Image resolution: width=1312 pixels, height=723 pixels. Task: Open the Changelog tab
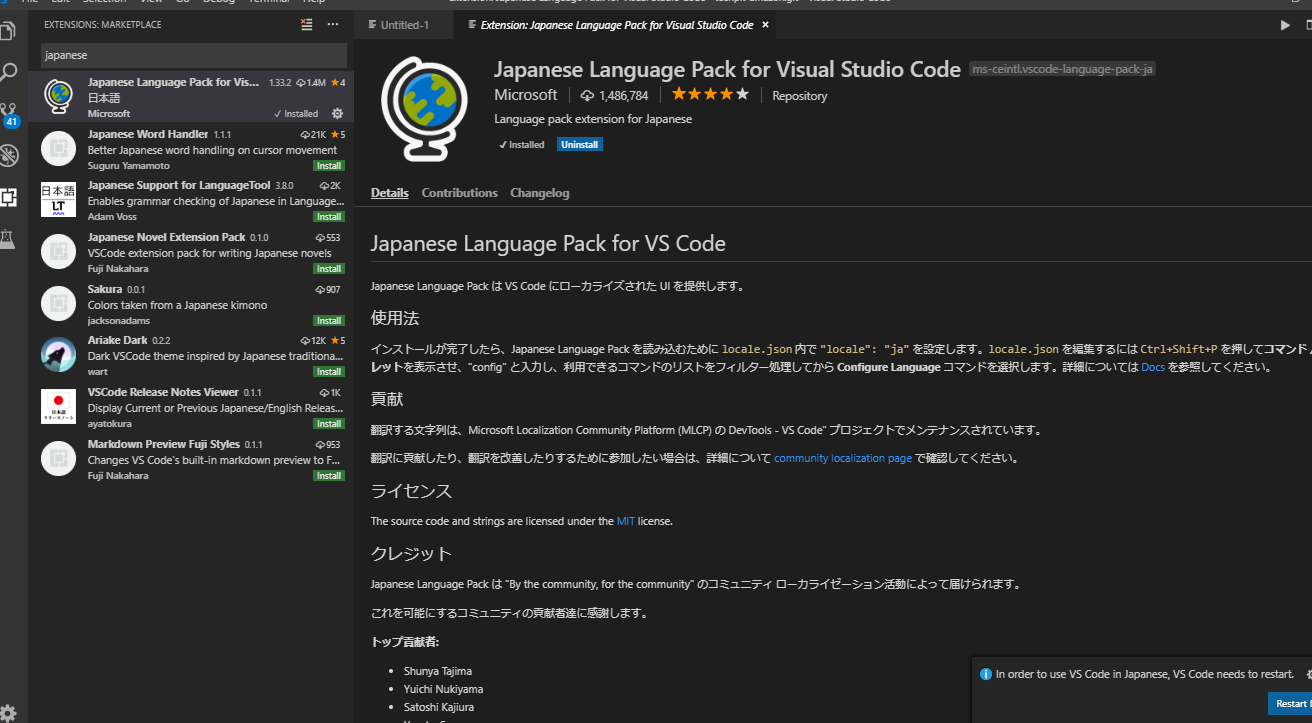click(x=540, y=193)
